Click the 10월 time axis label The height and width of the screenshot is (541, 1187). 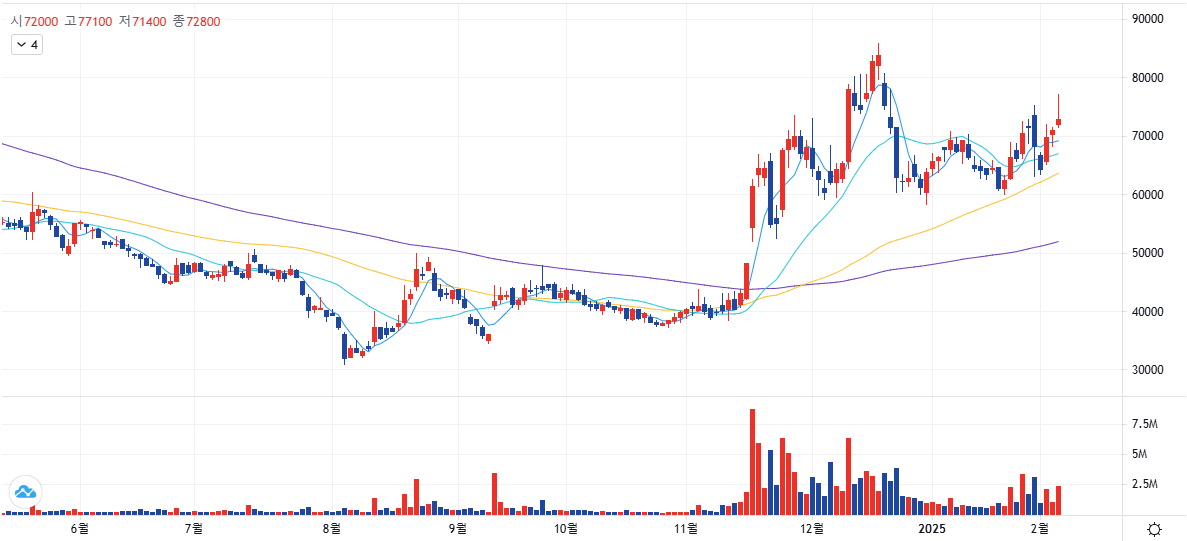565,527
